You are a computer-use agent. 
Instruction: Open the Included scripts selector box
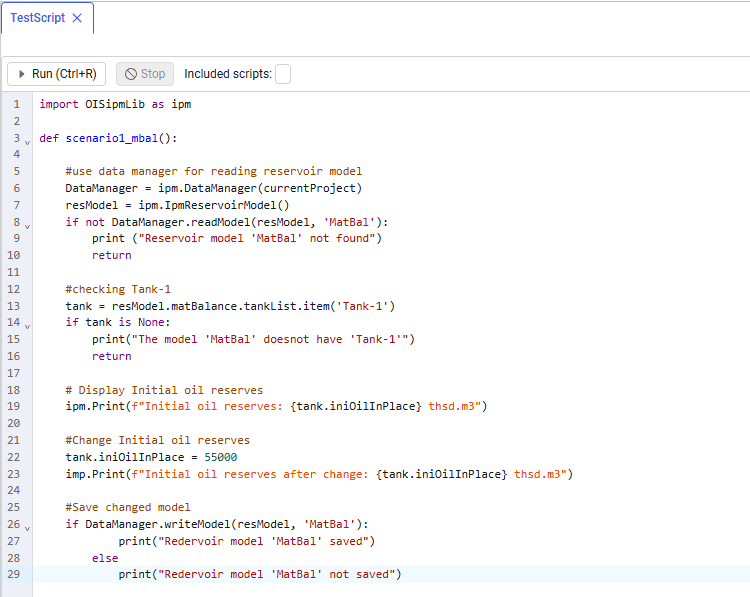tap(283, 74)
